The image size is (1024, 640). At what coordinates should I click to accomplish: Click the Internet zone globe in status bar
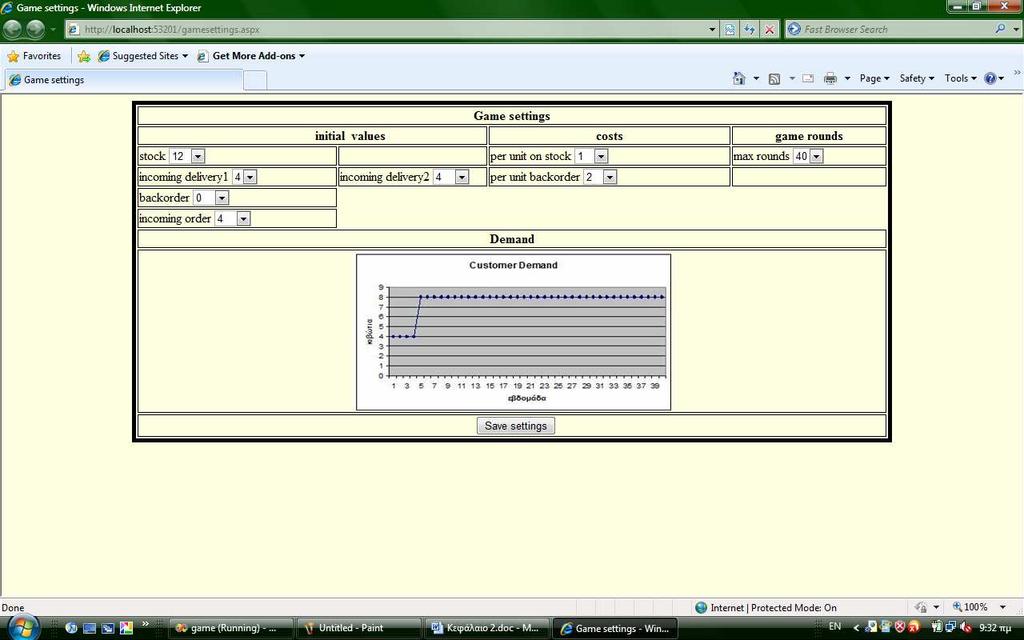pos(701,607)
